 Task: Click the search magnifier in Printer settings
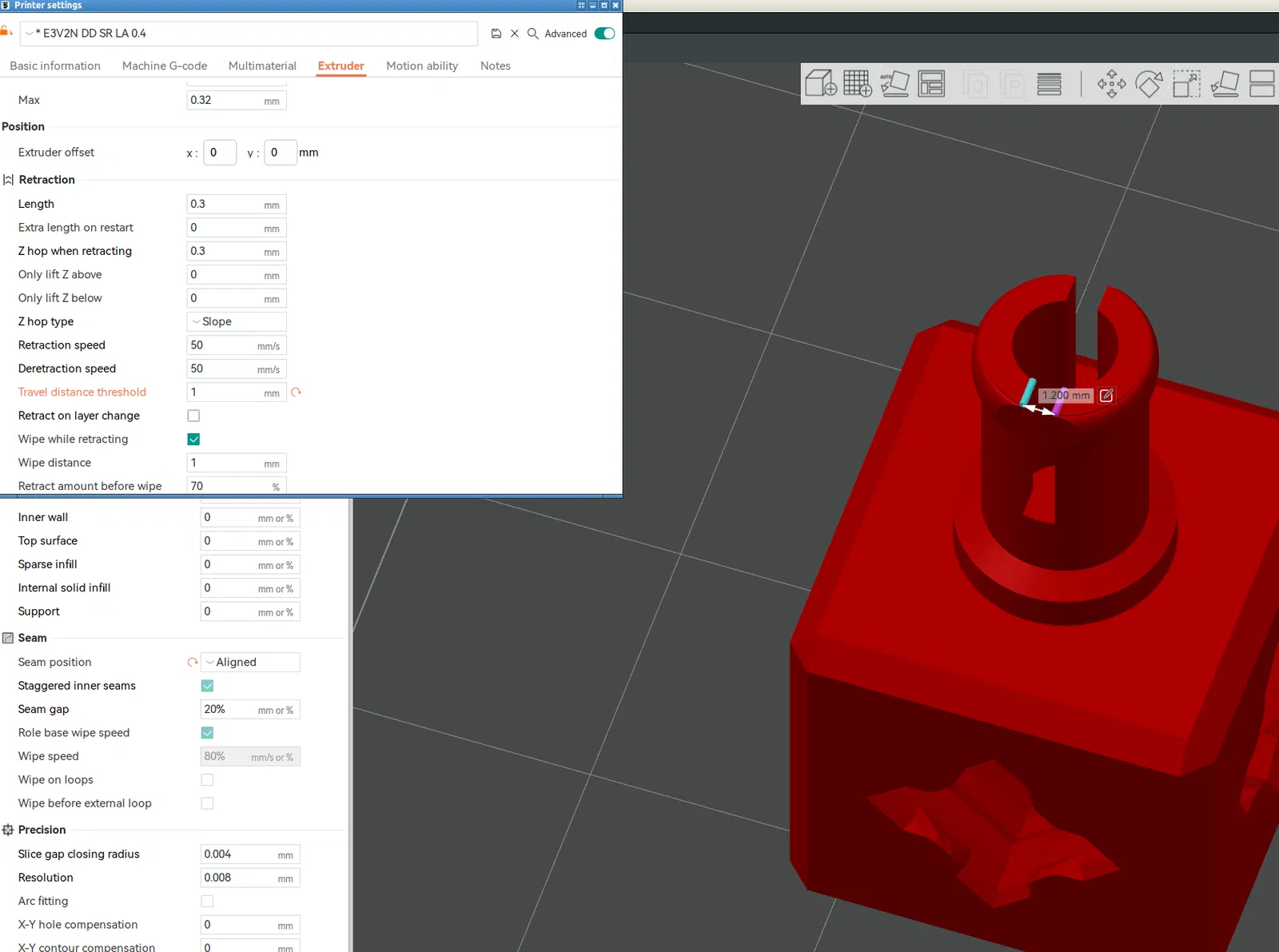[x=533, y=34]
